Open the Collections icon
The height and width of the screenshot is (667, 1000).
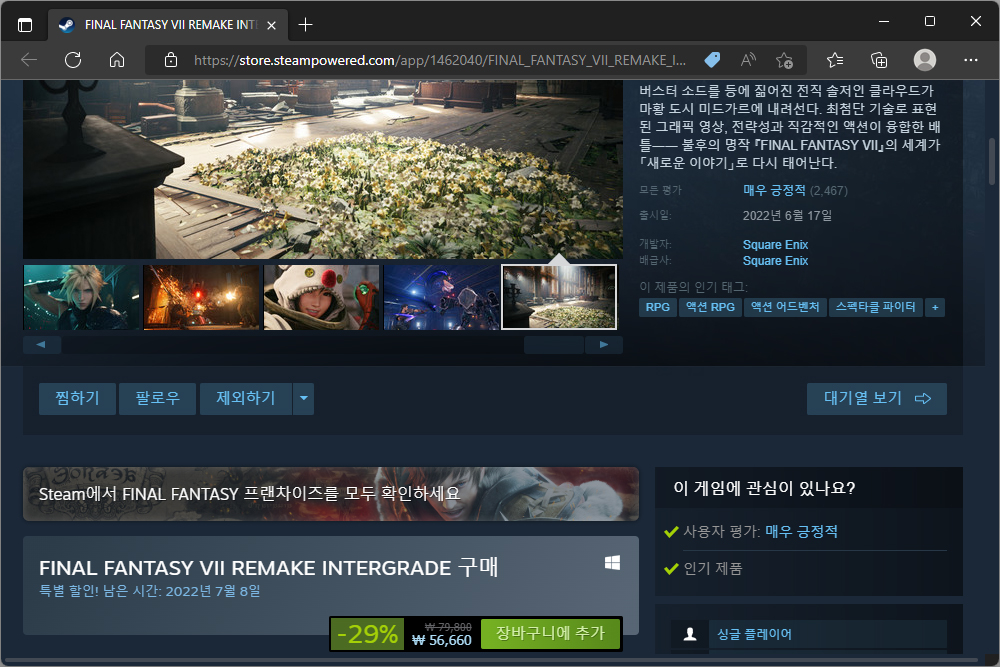[x=879, y=60]
